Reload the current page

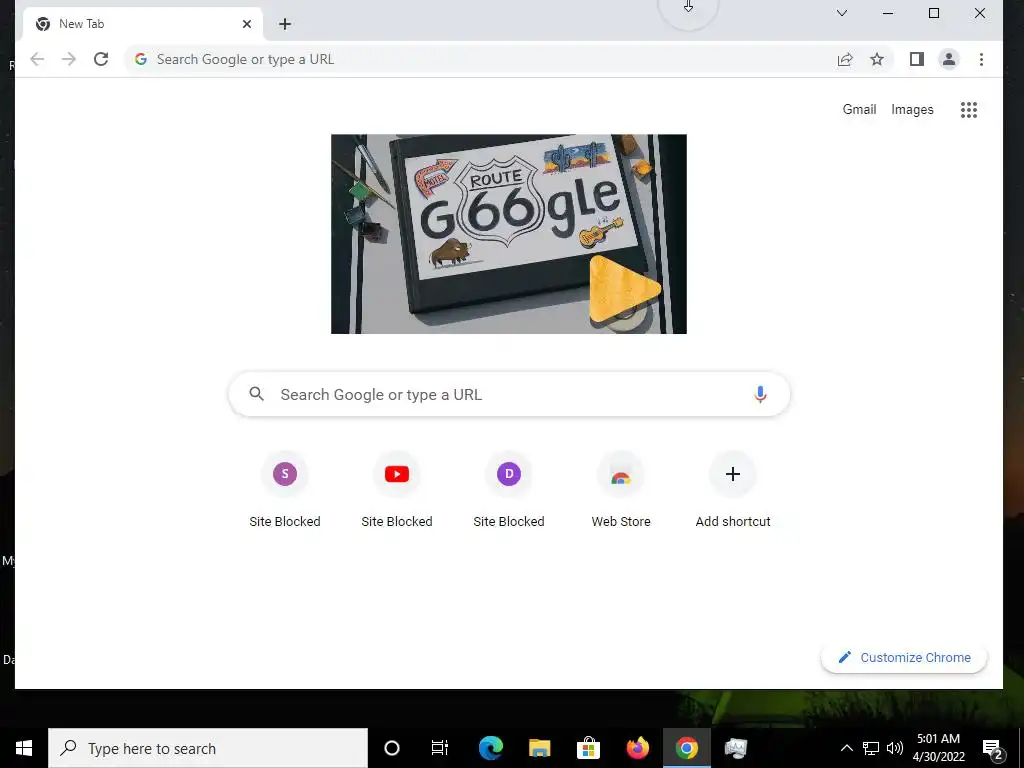101,59
